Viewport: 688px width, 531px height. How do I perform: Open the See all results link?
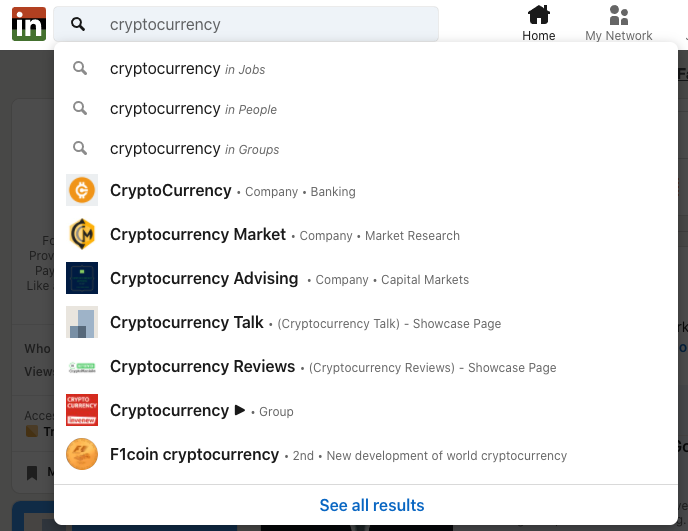tap(372, 506)
